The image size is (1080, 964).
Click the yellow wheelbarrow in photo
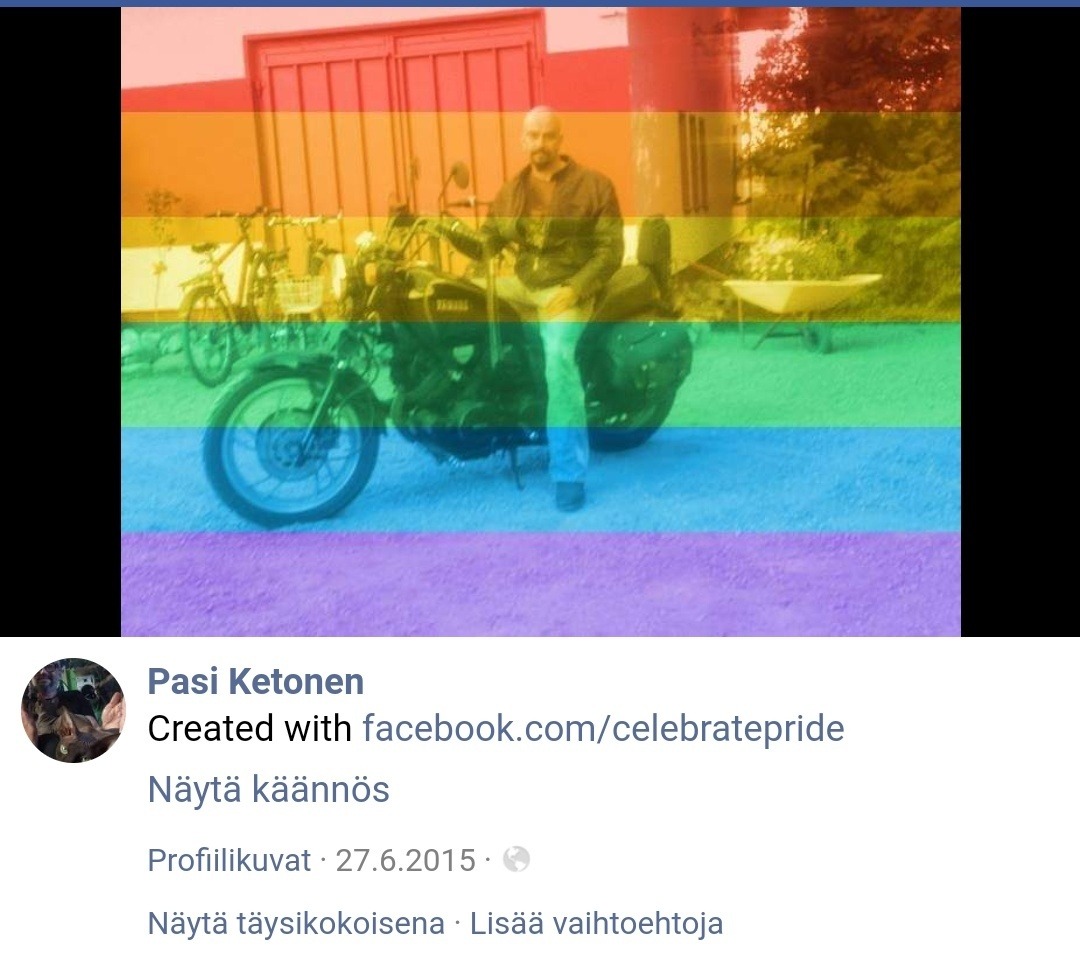(803, 306)
